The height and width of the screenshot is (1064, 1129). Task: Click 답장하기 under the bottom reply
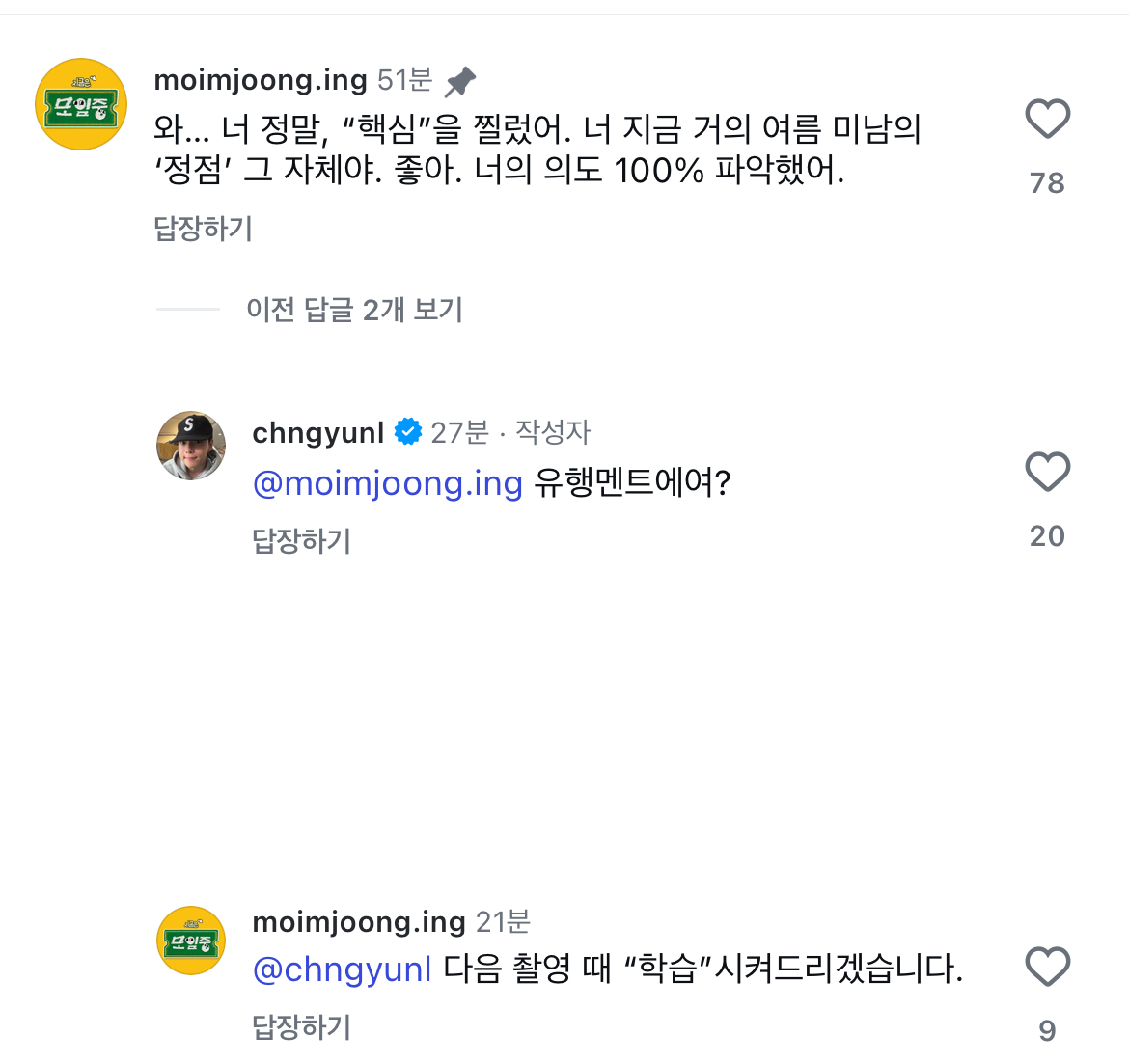point(302,1027)
